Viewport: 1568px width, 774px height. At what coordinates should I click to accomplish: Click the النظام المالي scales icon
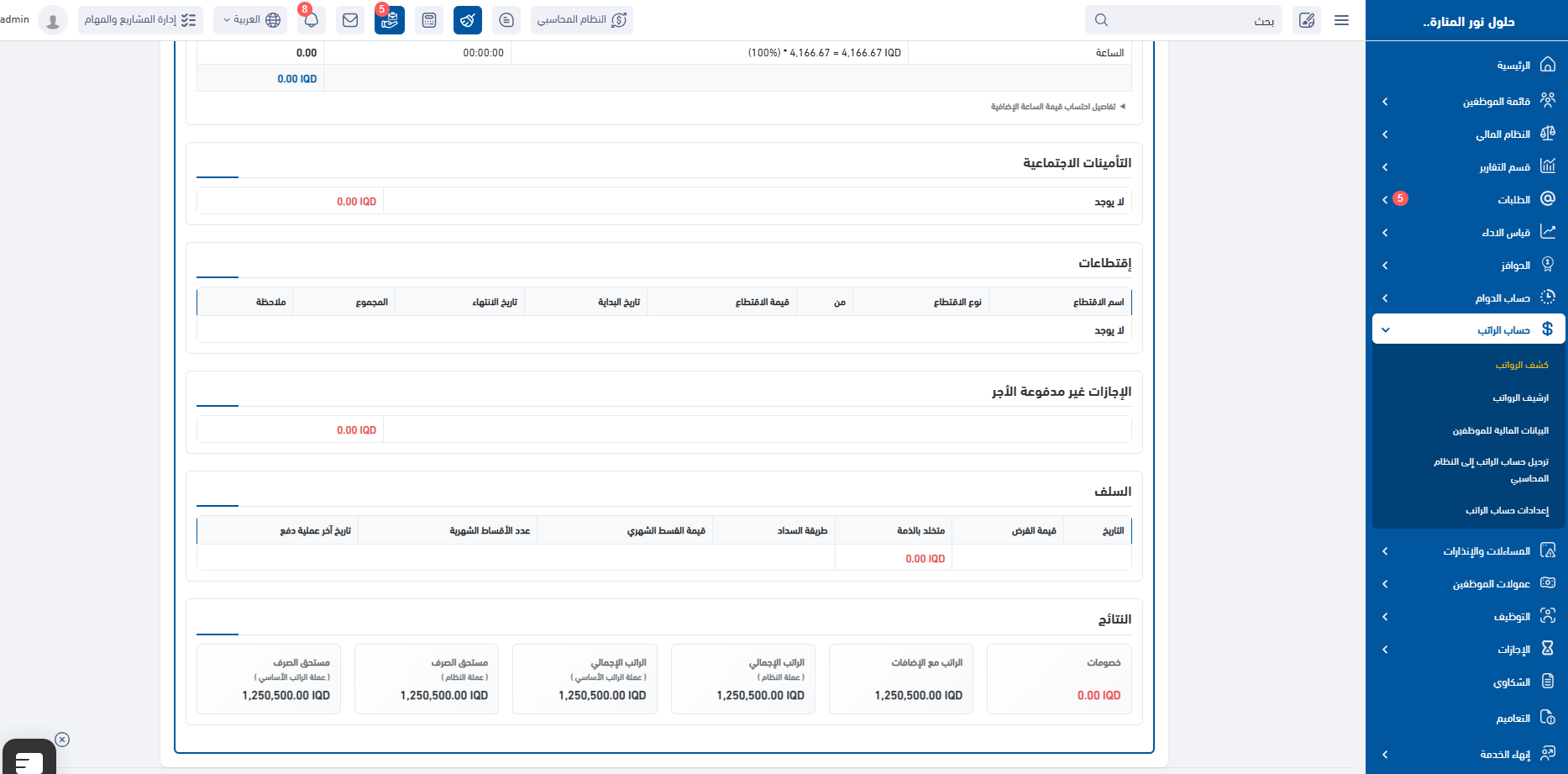[1548, 134]
